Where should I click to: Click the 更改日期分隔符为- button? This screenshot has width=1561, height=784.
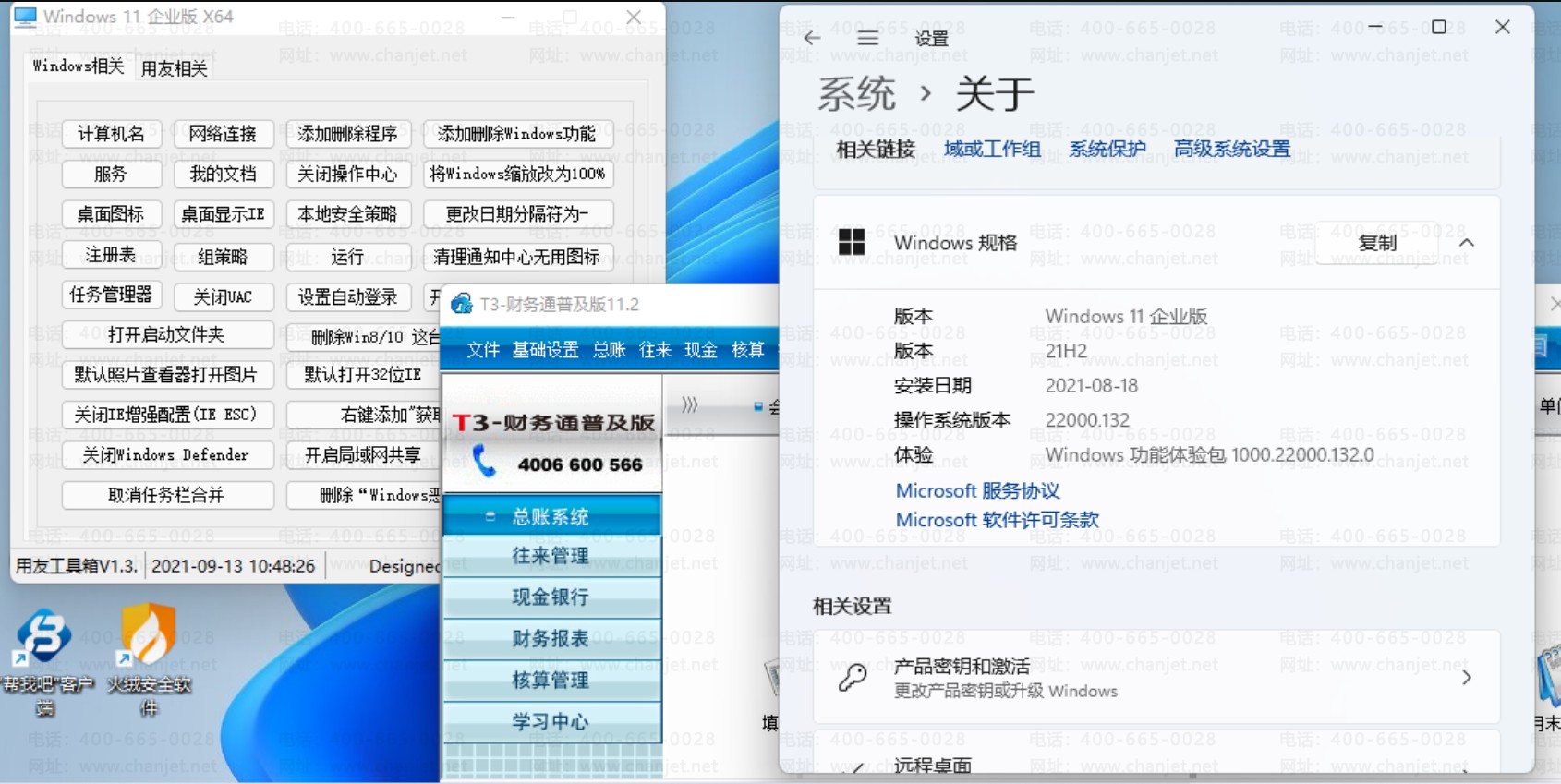[x=518, y=214]
